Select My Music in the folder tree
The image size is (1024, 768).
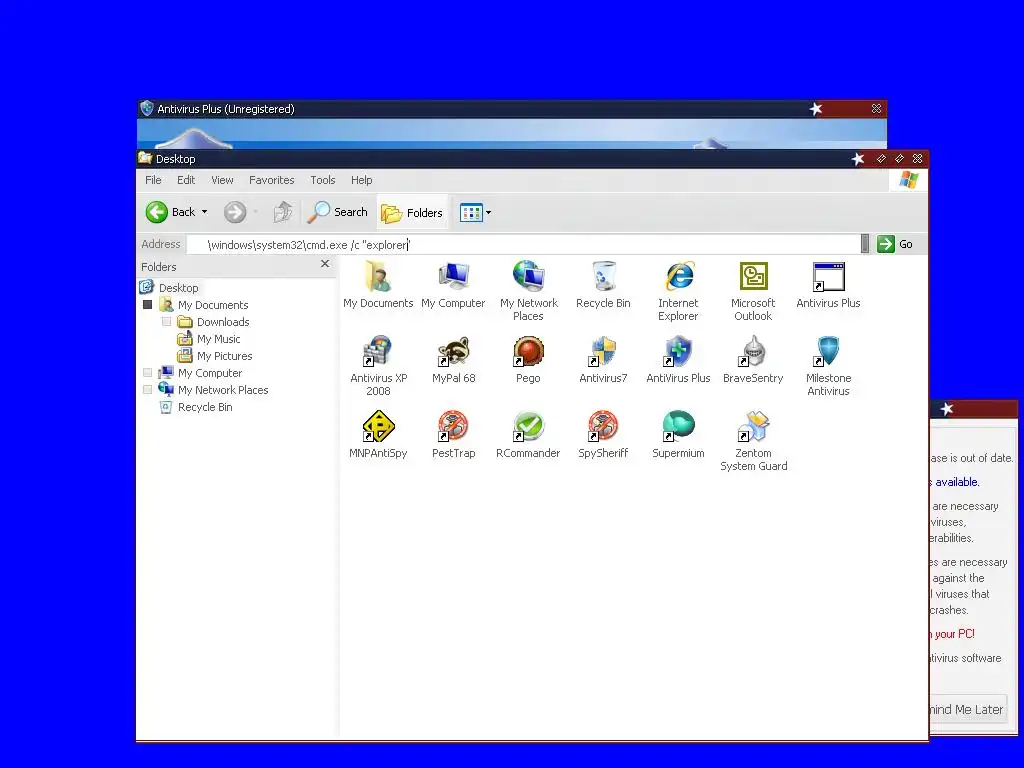click(219, 339)
